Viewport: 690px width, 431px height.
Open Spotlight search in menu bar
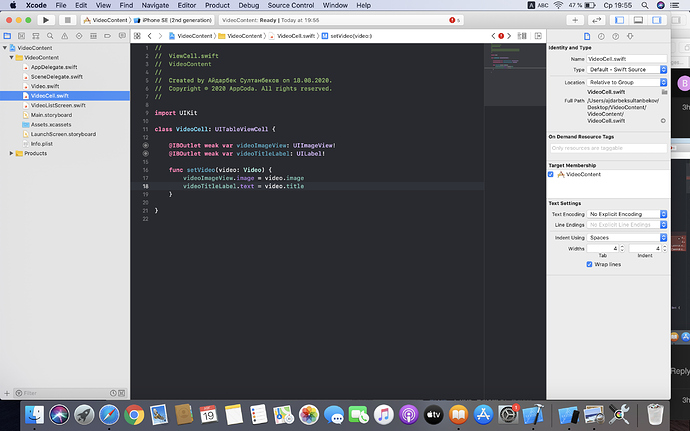coord(645,5)
